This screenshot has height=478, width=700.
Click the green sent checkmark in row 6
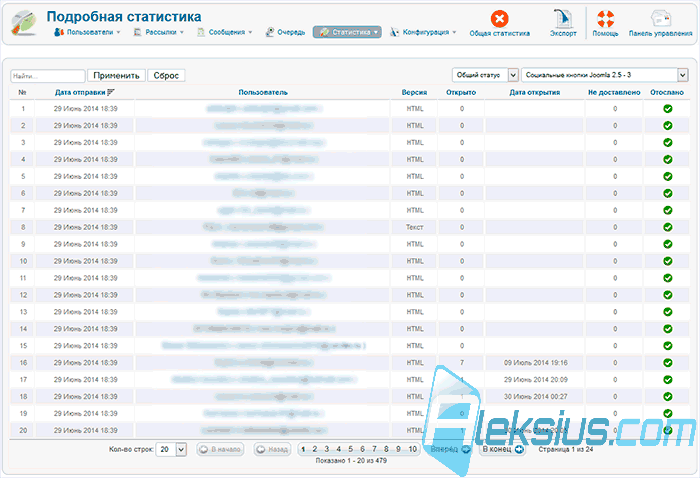tap(667, 193)
